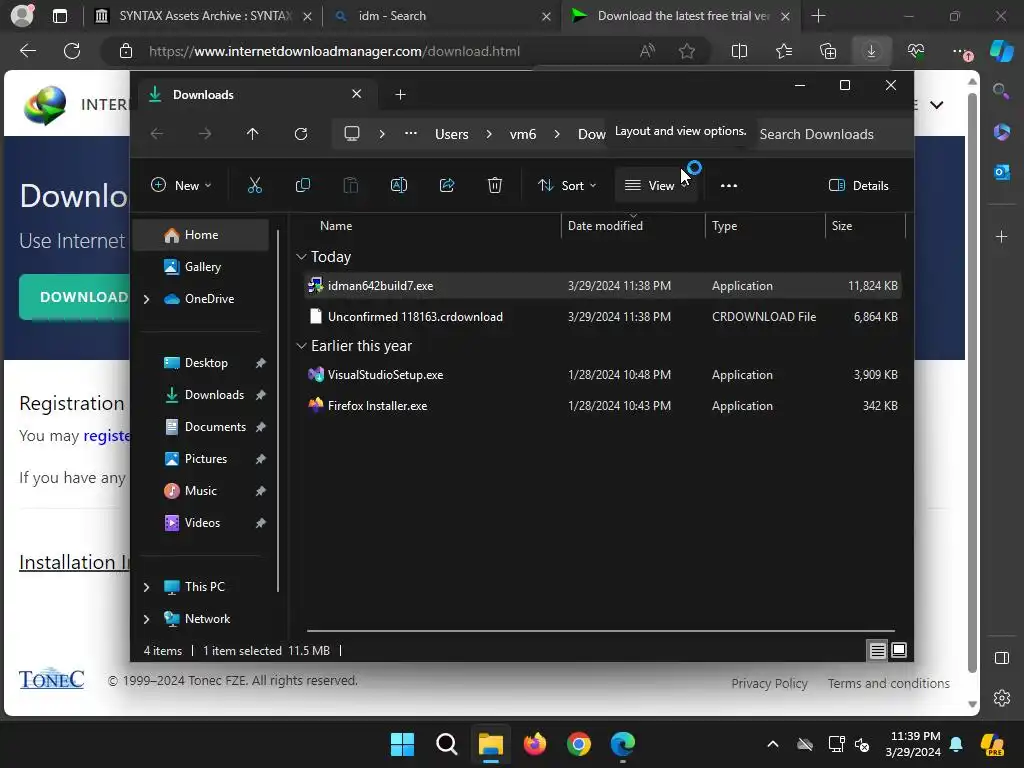Open Outlook icon in Edge sidebar

pos(1002,172)
